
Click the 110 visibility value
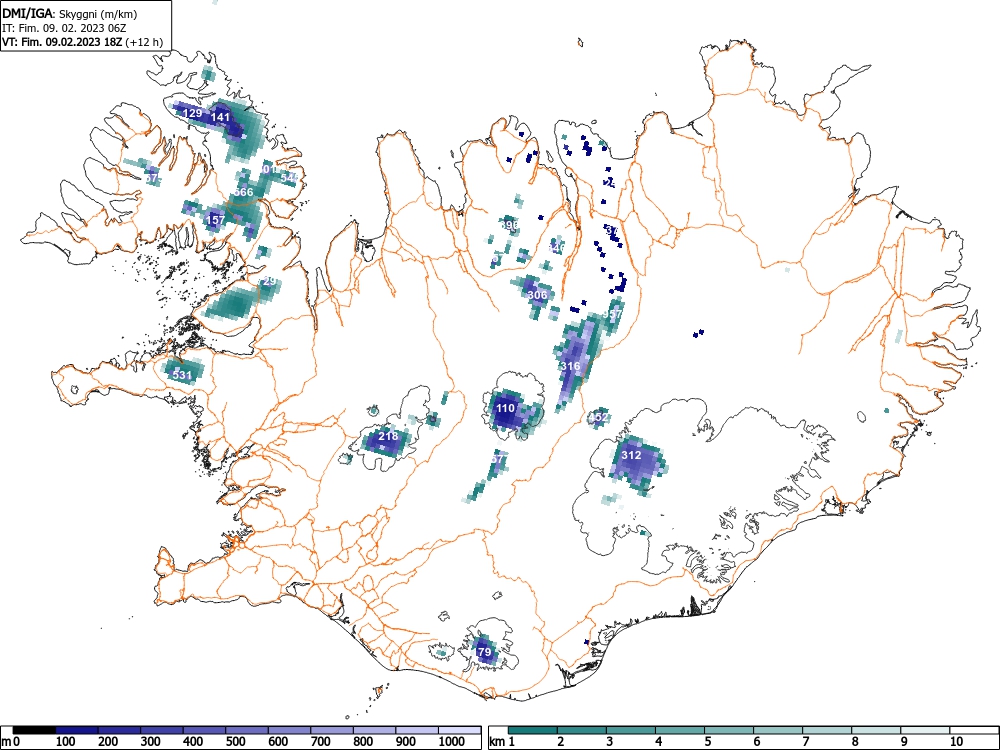click(x=505, y=409)
